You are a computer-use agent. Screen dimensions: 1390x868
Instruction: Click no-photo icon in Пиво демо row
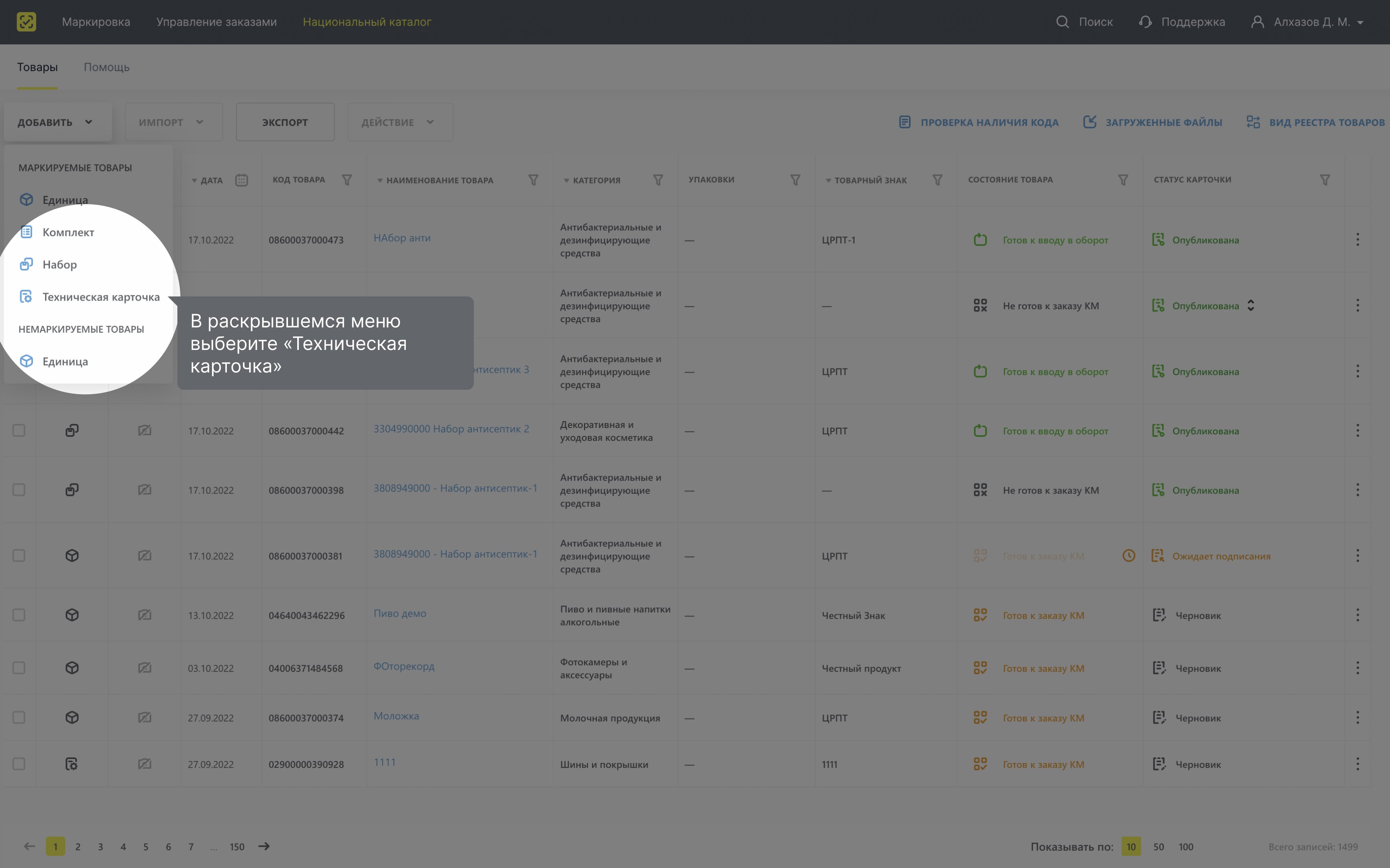pyautogui.click(x=145, y=615)
